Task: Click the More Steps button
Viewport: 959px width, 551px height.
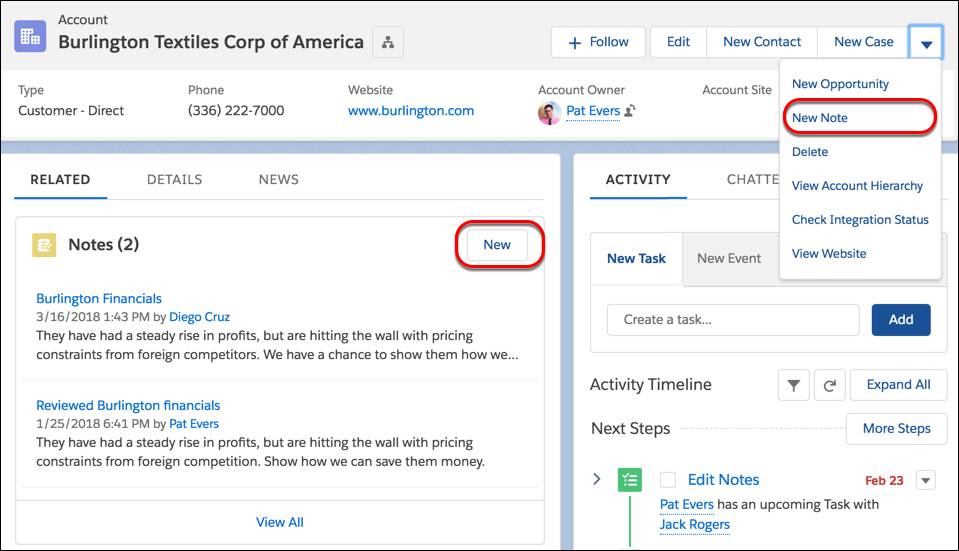Action: 896,429
